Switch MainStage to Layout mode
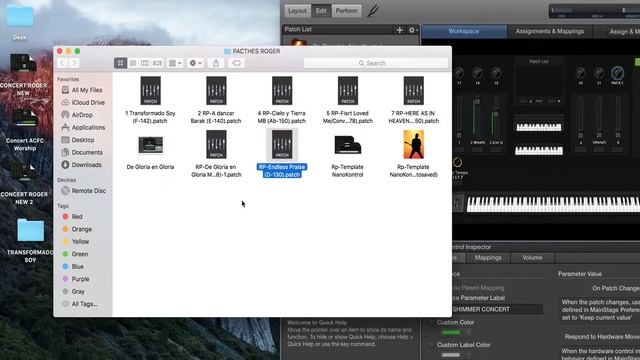The width and height of the screenshot is (640, 360). tap(297, 11)
